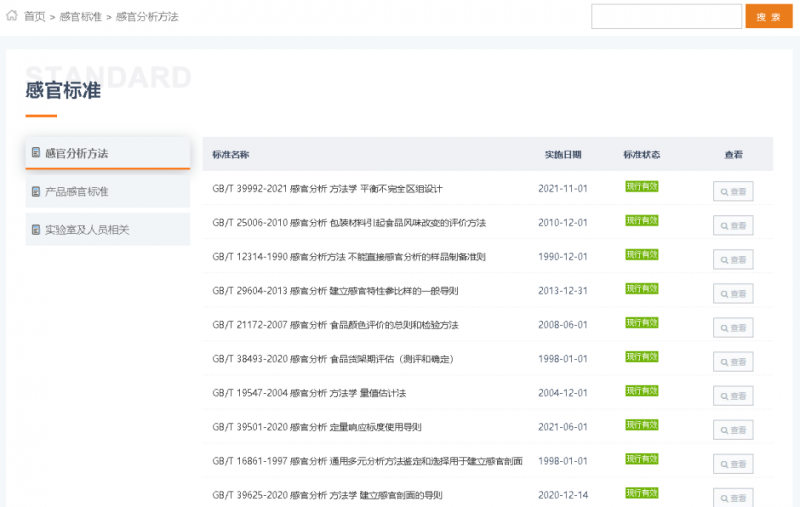Click the document icon beside 实验室及人员相关
The height and width of the screenshot is (507, 800).
(x=36, y=229)
